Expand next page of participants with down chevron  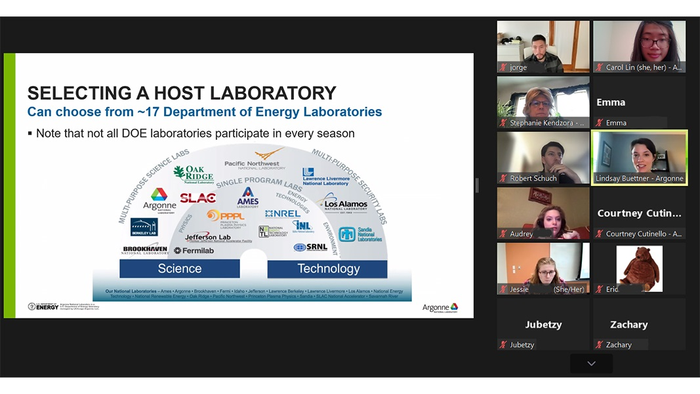click(591, 364)
